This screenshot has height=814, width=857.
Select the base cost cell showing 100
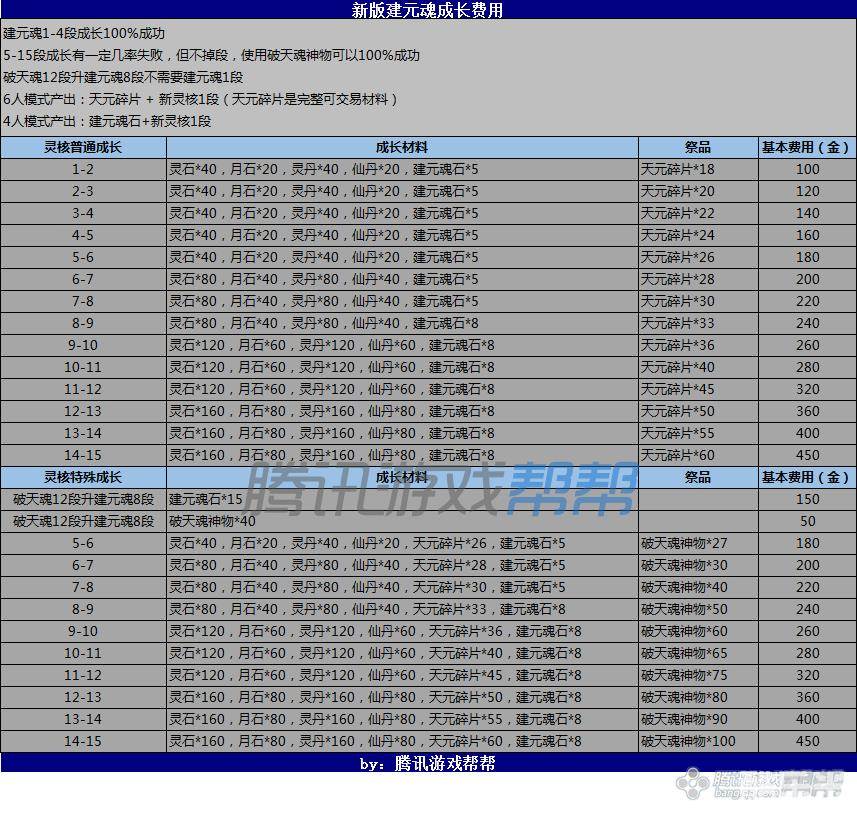click(x=807, y=169)
